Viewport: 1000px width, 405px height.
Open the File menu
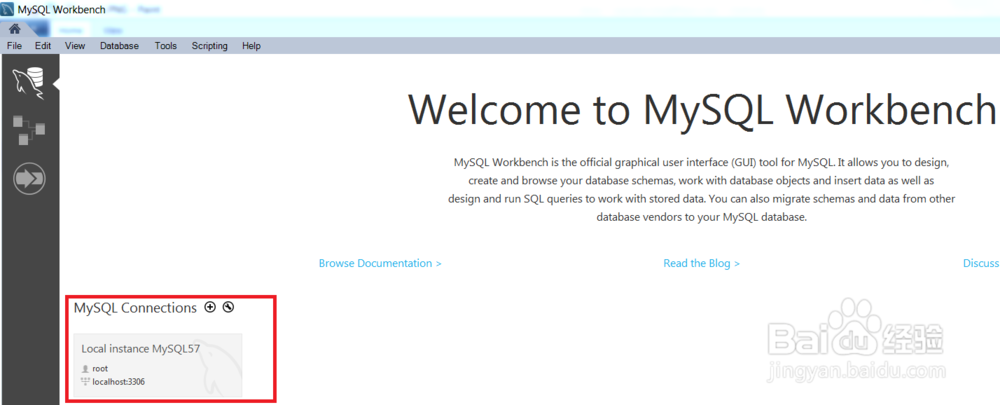point(14,46)
